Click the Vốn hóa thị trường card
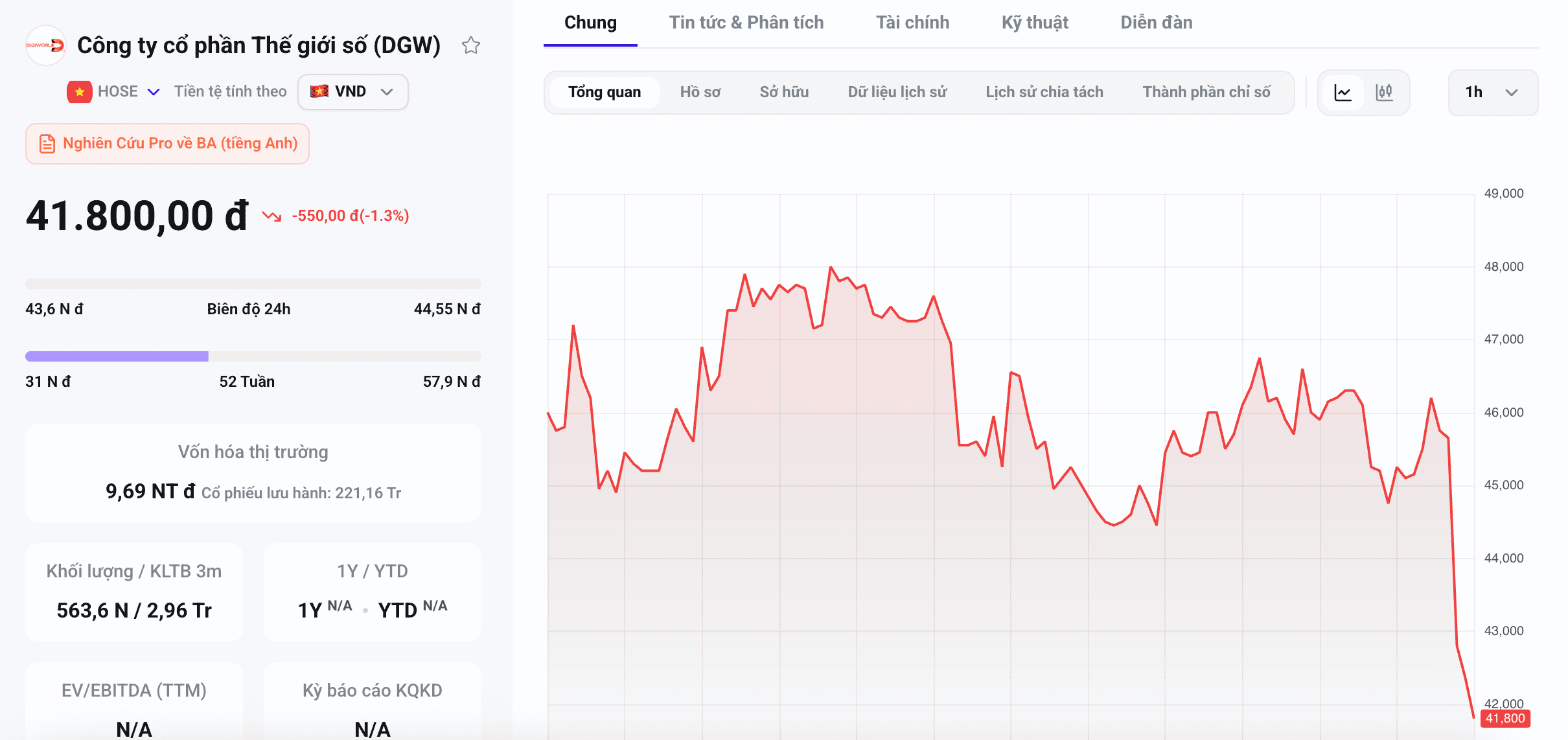Viewport: 1568px width, 740px height. coord(253,473)
